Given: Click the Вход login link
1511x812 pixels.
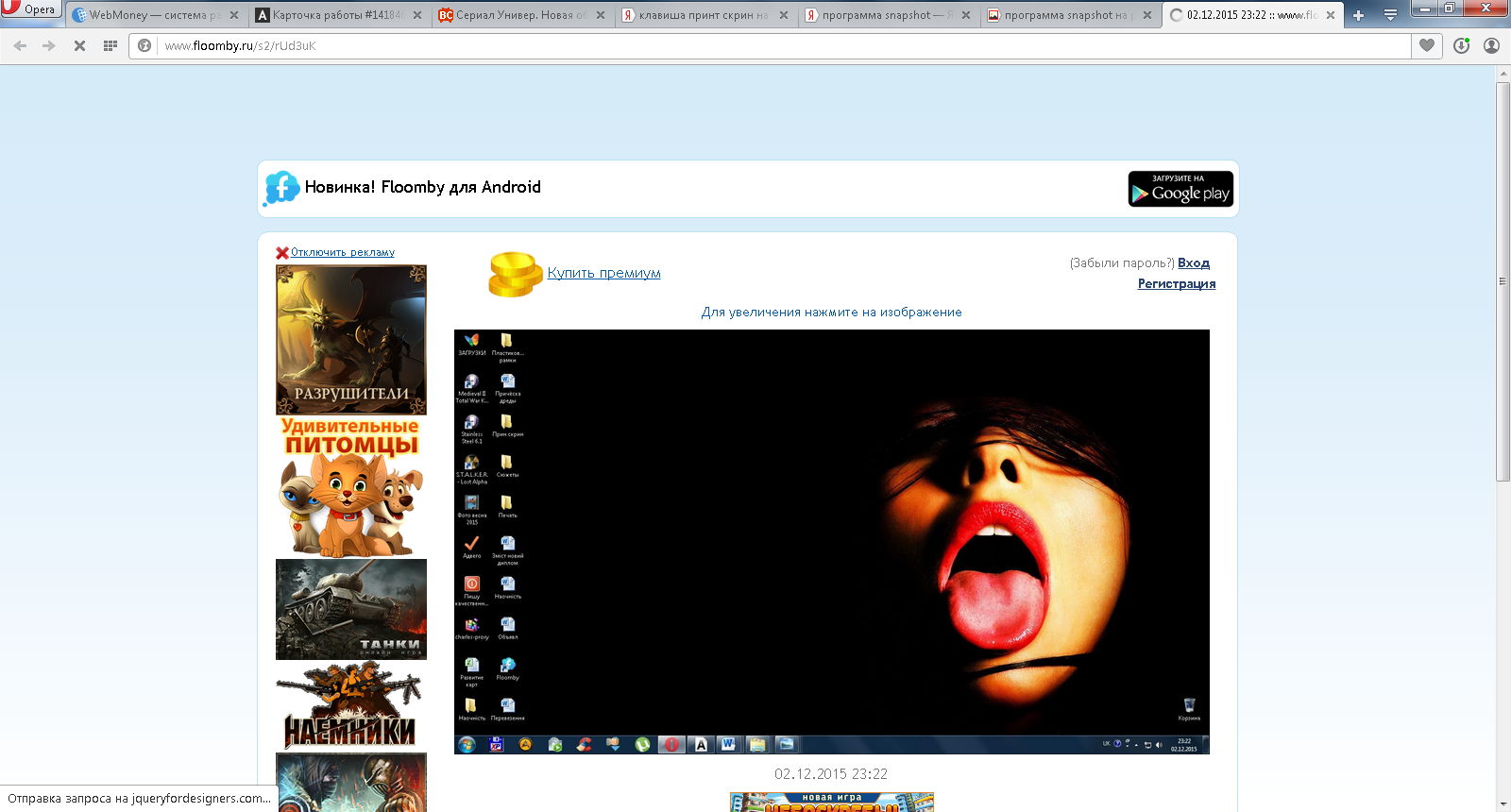Looking at the screenshot, I should click(1193, 263).
